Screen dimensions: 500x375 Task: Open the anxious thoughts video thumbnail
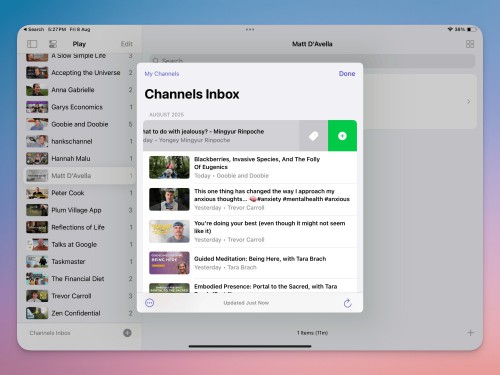(169, 199)
